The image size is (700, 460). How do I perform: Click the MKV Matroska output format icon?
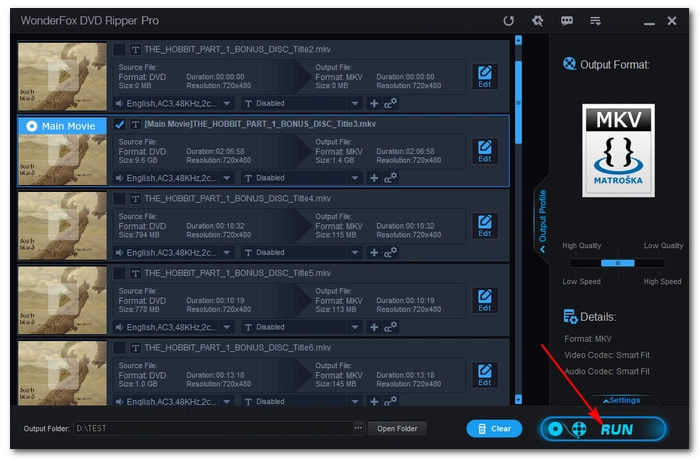[618, 151]
